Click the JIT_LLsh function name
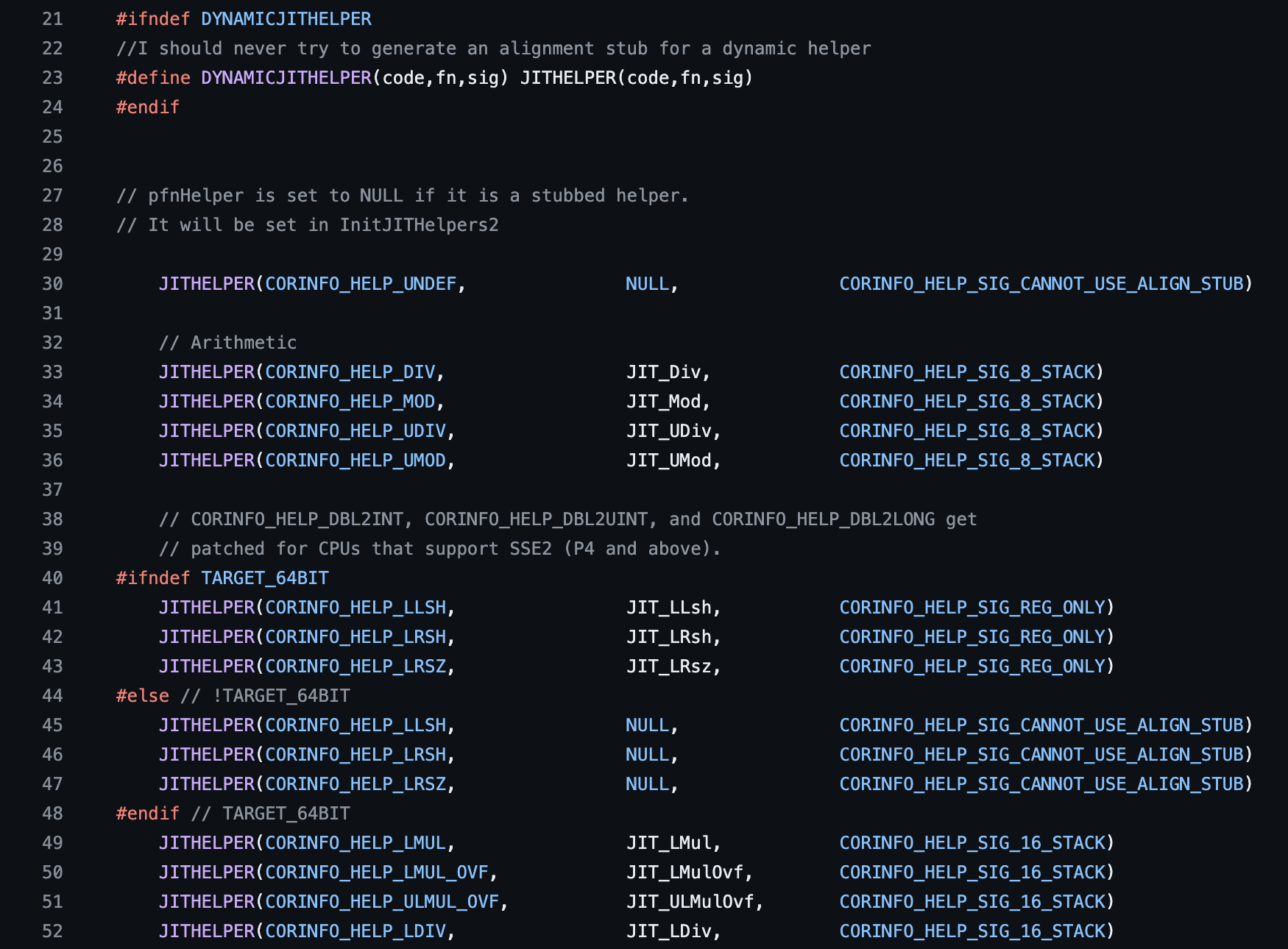The height and width of the screenshot is (949, 1288). click(668, 608)
